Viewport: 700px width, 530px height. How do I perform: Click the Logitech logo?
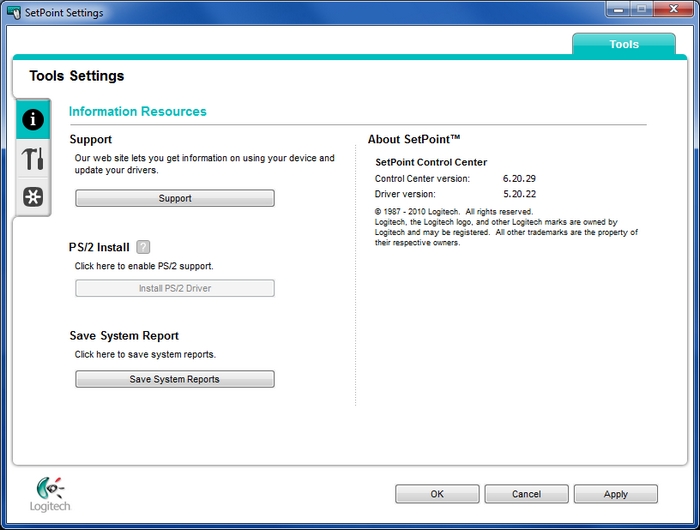pyautogui.click(x=50, y=494)
